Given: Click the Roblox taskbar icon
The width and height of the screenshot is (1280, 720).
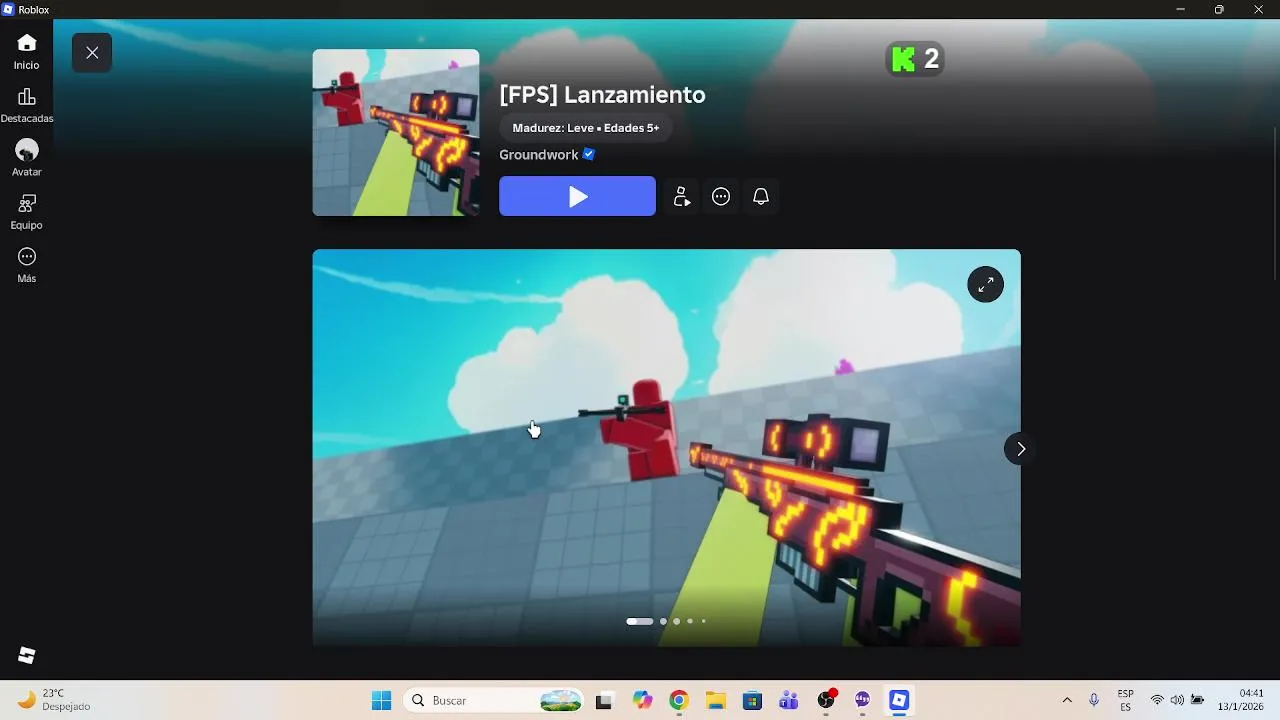Looking at the screenshot, I should [x=899, y=701].
